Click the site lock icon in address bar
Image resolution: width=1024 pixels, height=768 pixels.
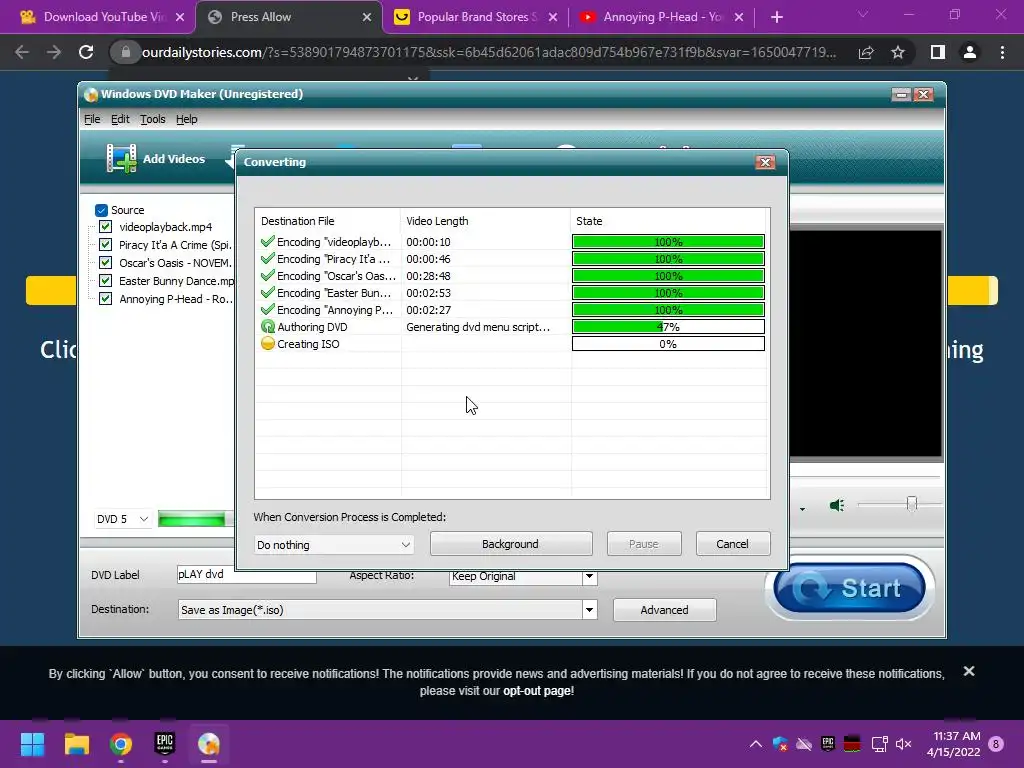click(x=126, y=52)
